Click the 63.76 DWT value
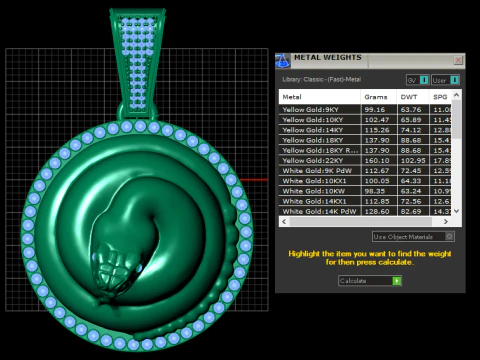480x360 pixels. coord(411,109)
